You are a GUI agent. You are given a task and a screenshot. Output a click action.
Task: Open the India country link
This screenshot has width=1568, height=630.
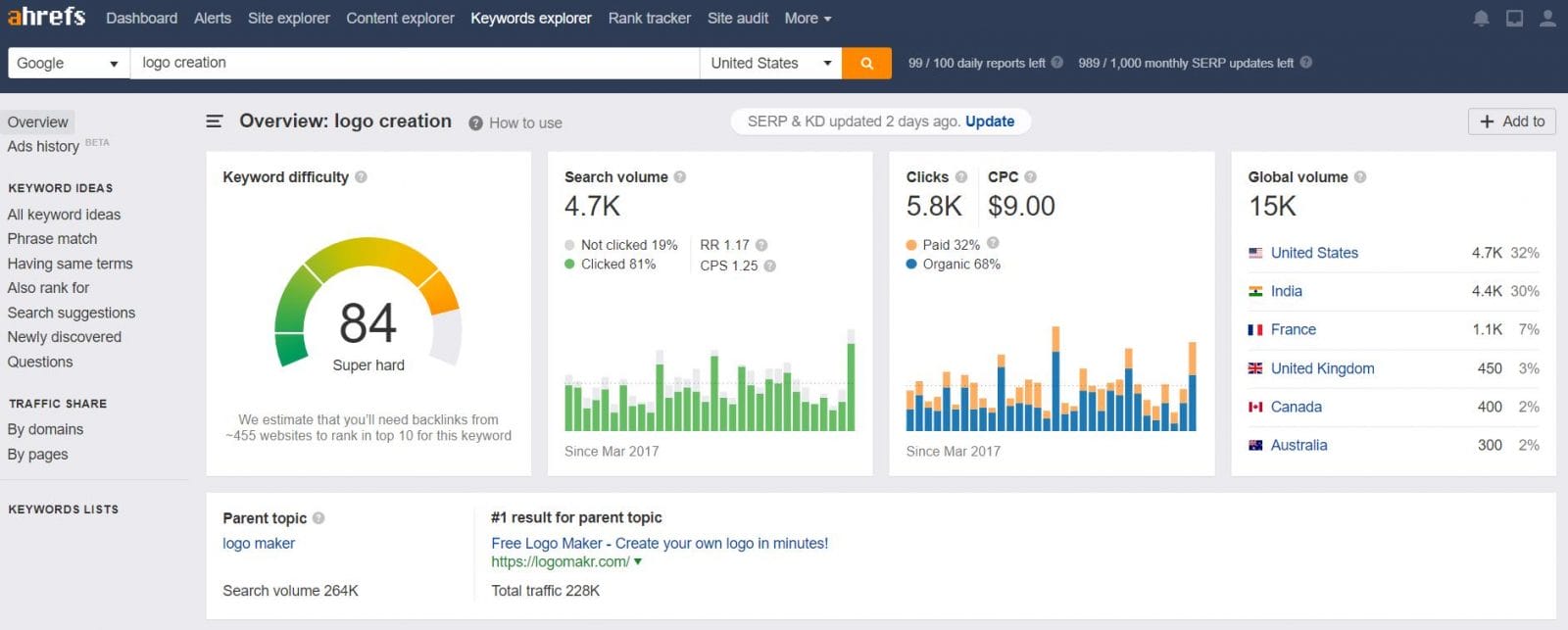click(1287, 291)
